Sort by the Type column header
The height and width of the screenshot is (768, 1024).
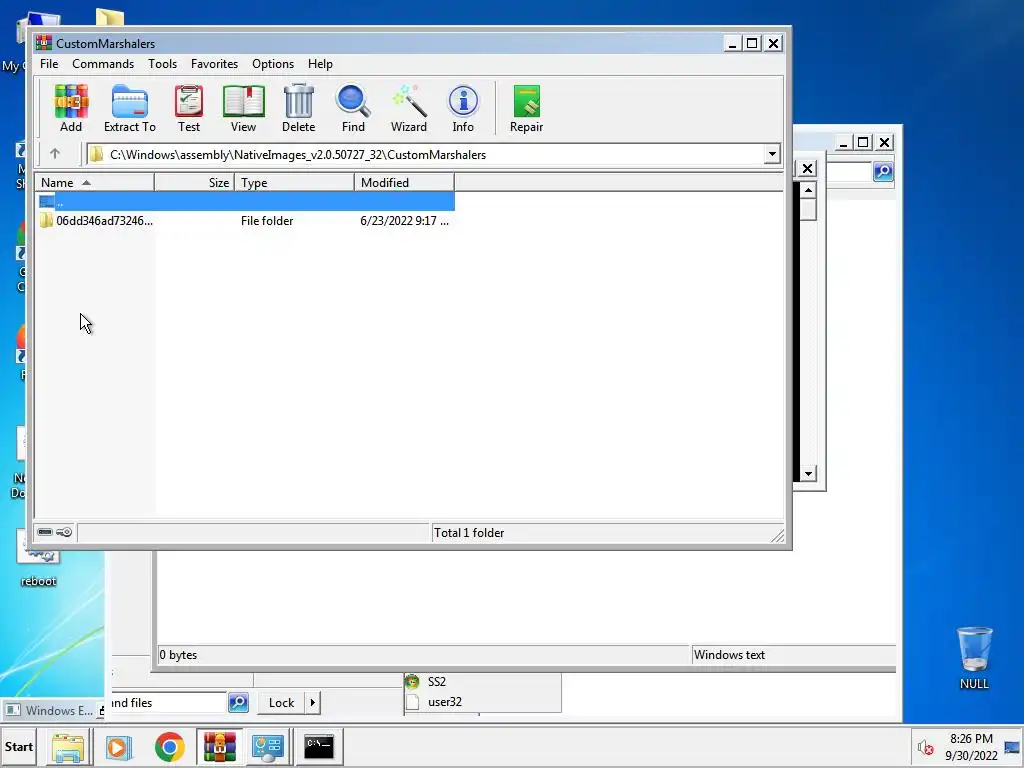click(x=295, y=183)
